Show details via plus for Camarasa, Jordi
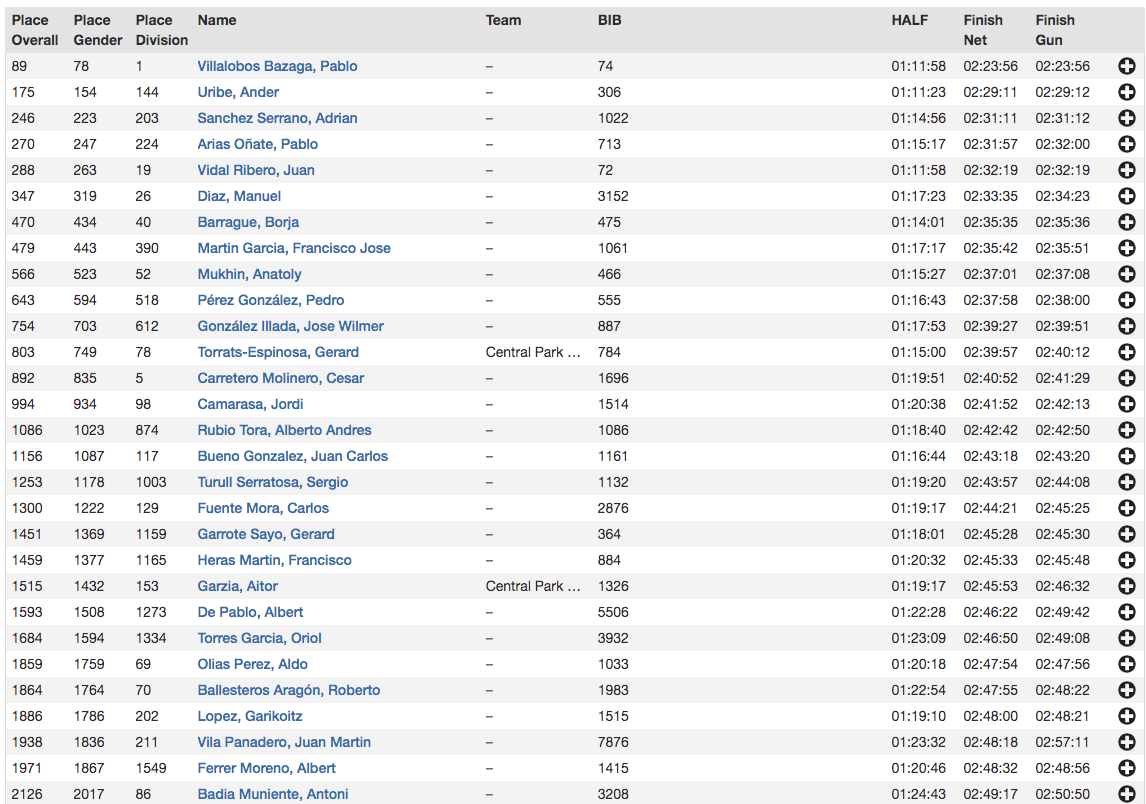This screenshot has width=1146, height=804. (x=1126, y=404)
